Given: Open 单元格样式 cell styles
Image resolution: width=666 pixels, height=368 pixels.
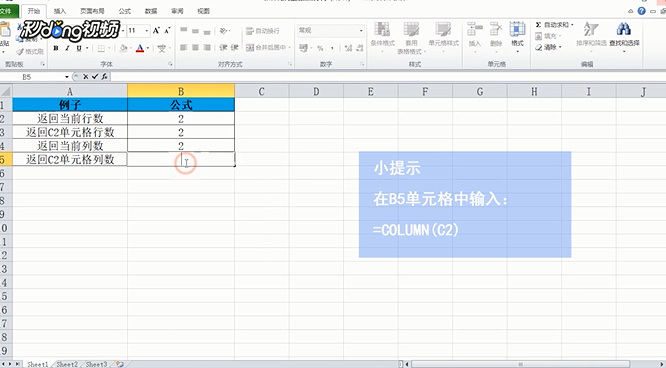Looking at the screenshot, I should pos(443,37).
